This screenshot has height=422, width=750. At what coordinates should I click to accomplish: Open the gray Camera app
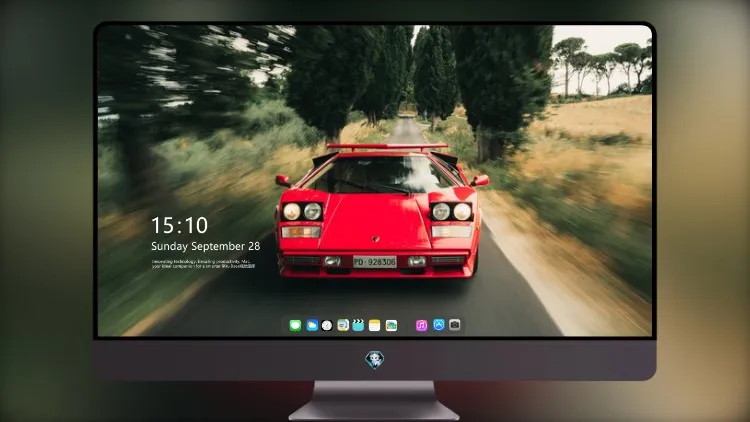454,325
